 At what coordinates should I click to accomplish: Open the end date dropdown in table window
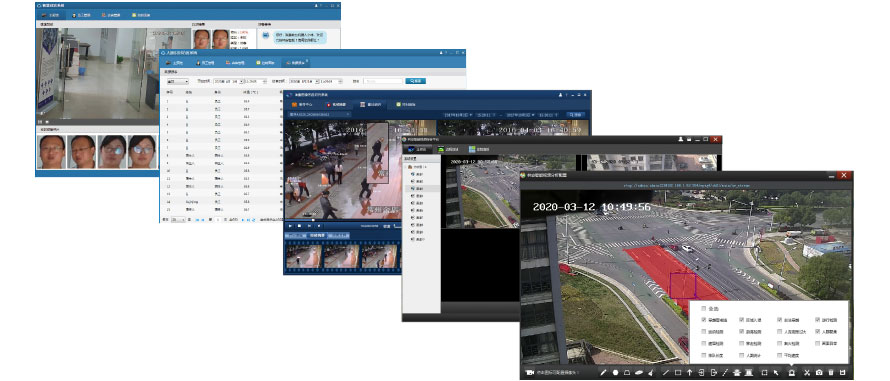(317, 81)
